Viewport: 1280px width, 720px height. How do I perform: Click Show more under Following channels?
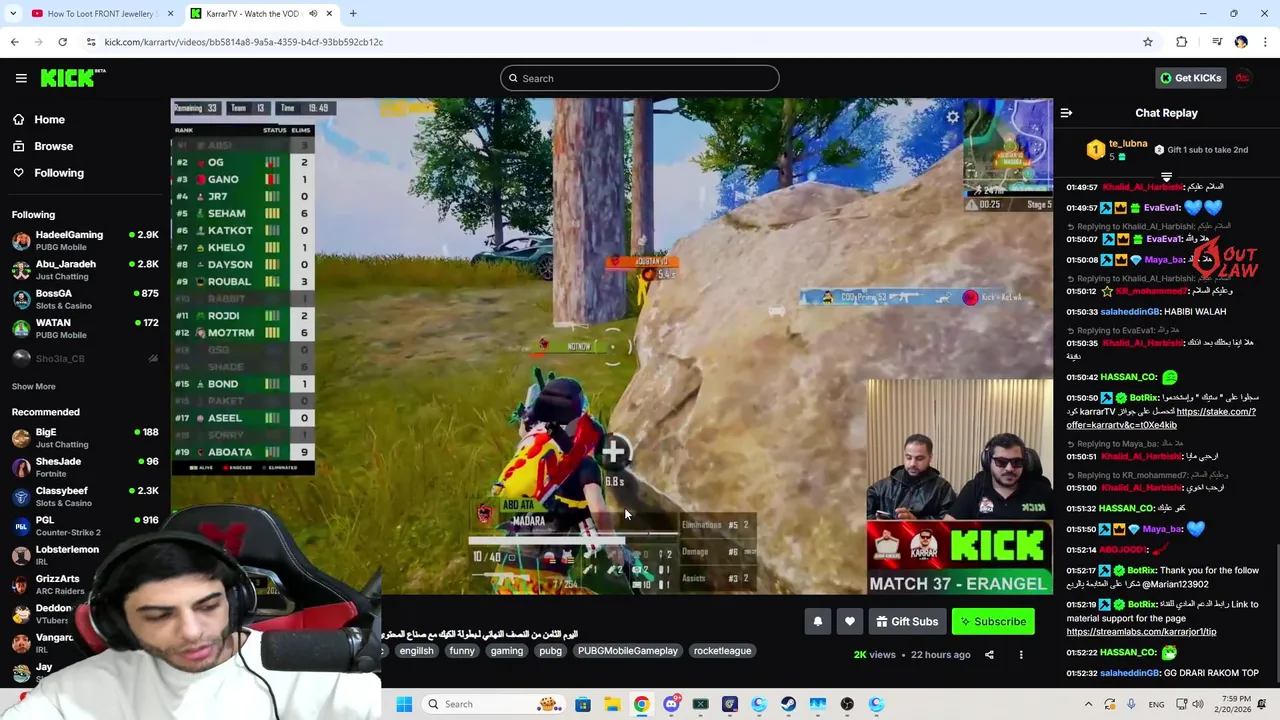click(x=33, y=386)
